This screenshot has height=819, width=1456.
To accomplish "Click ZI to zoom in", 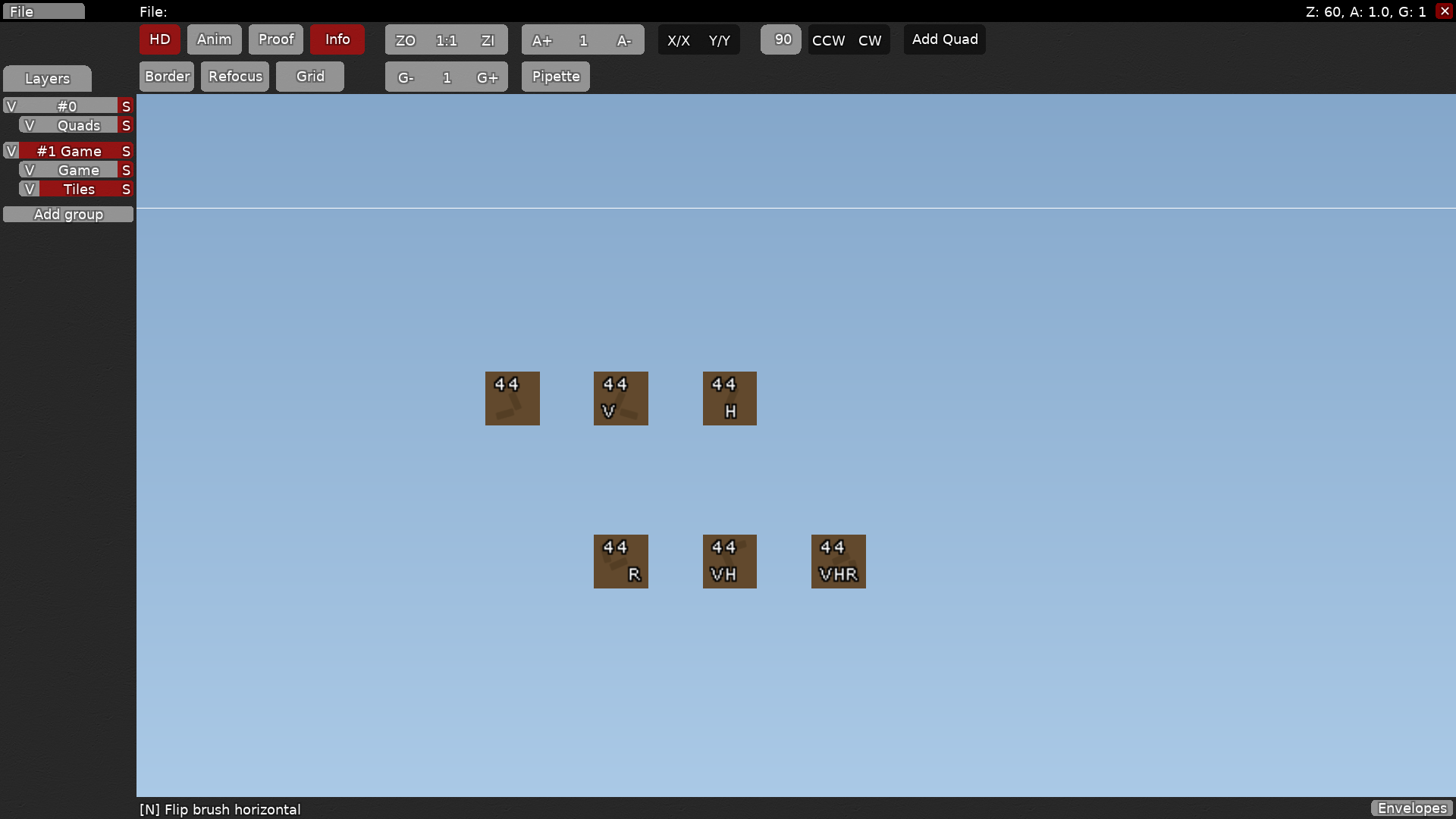I will (488, 40).
